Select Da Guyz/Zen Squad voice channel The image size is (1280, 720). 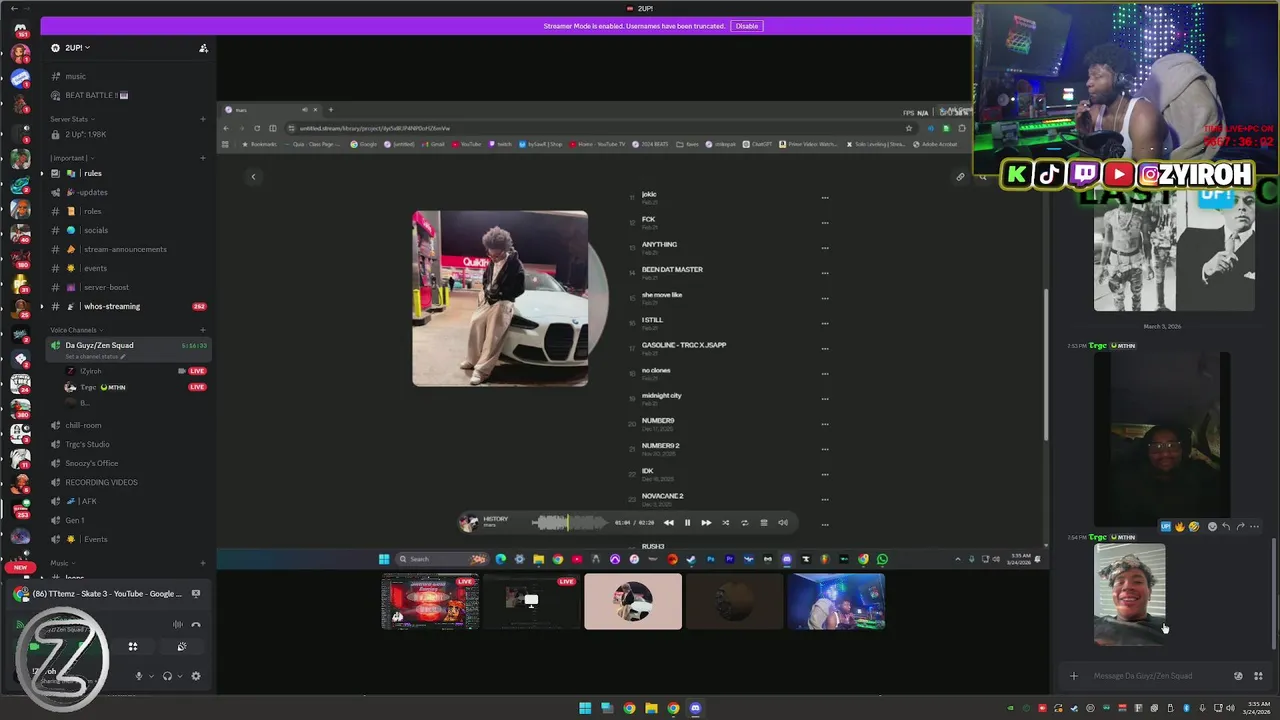(x=128, y=348)
